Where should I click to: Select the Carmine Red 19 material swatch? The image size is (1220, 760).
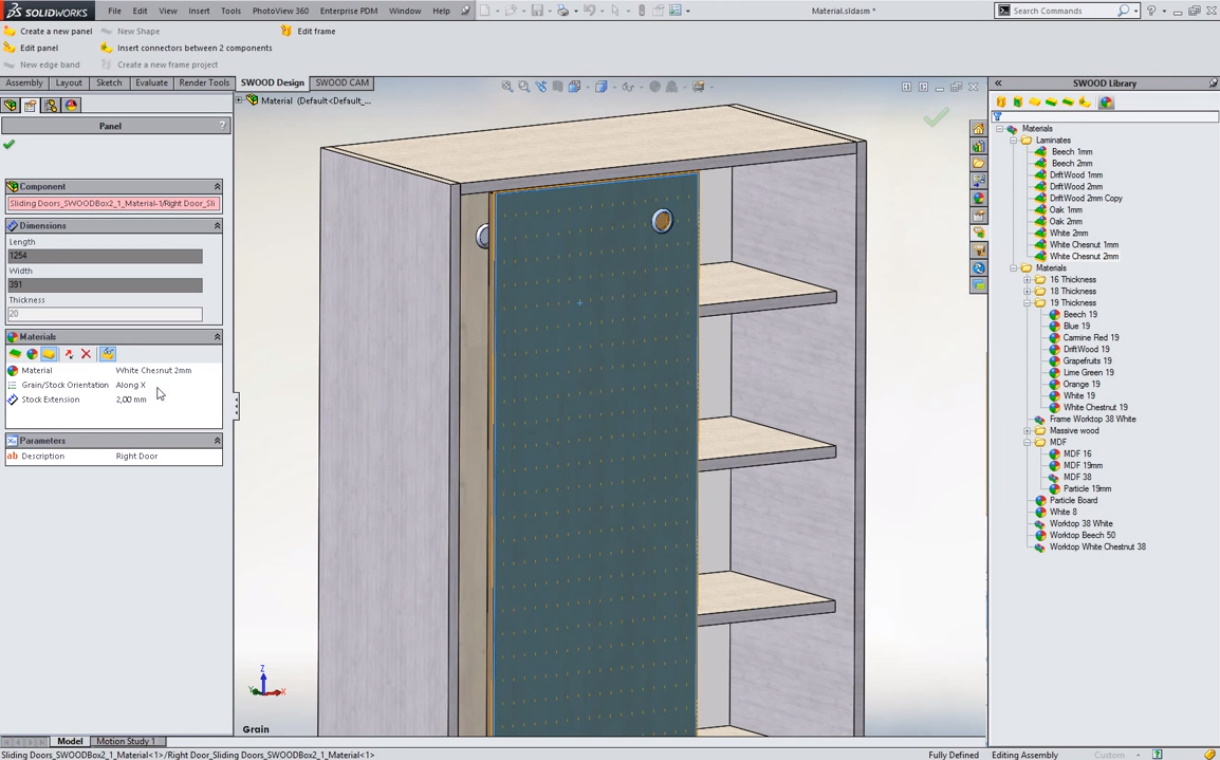click(x=1090, y=338)
